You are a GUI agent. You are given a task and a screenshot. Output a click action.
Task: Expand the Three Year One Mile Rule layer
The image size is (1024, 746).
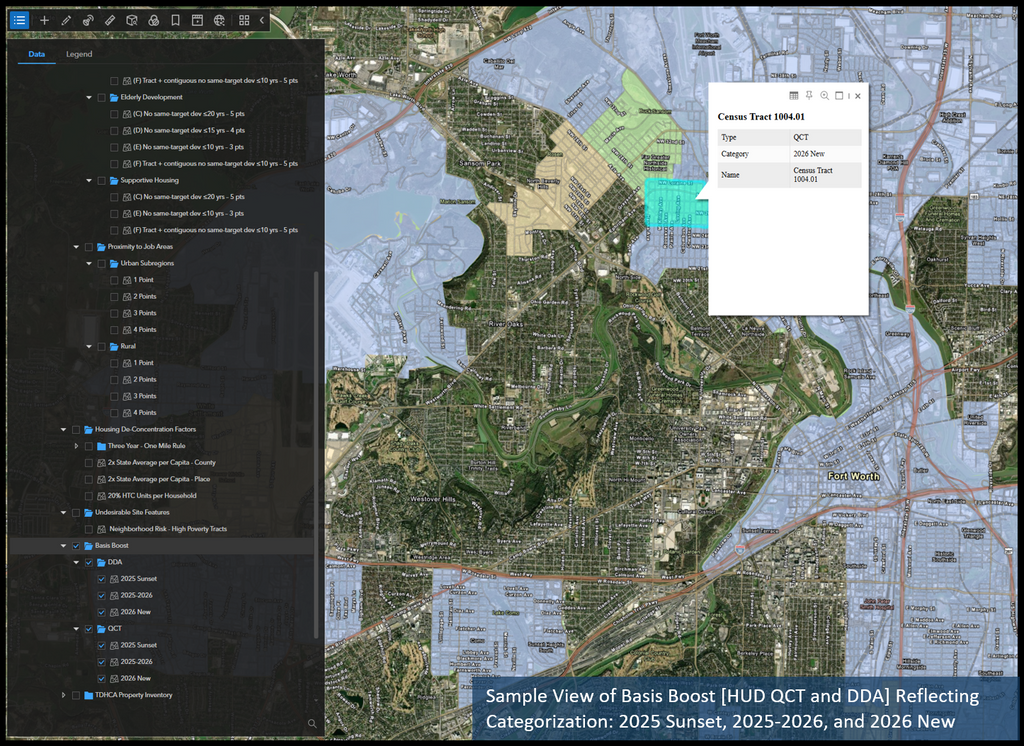[x=76, y=445]
